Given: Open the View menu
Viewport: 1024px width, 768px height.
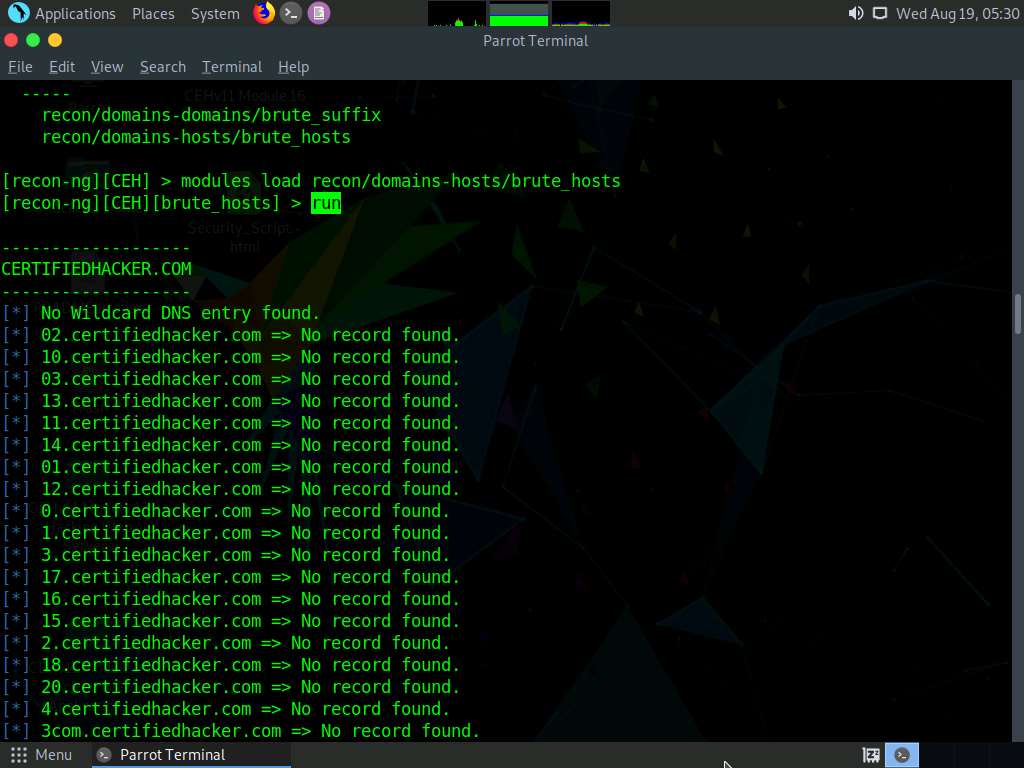Looking at the screenshot, I should point(107,67).
